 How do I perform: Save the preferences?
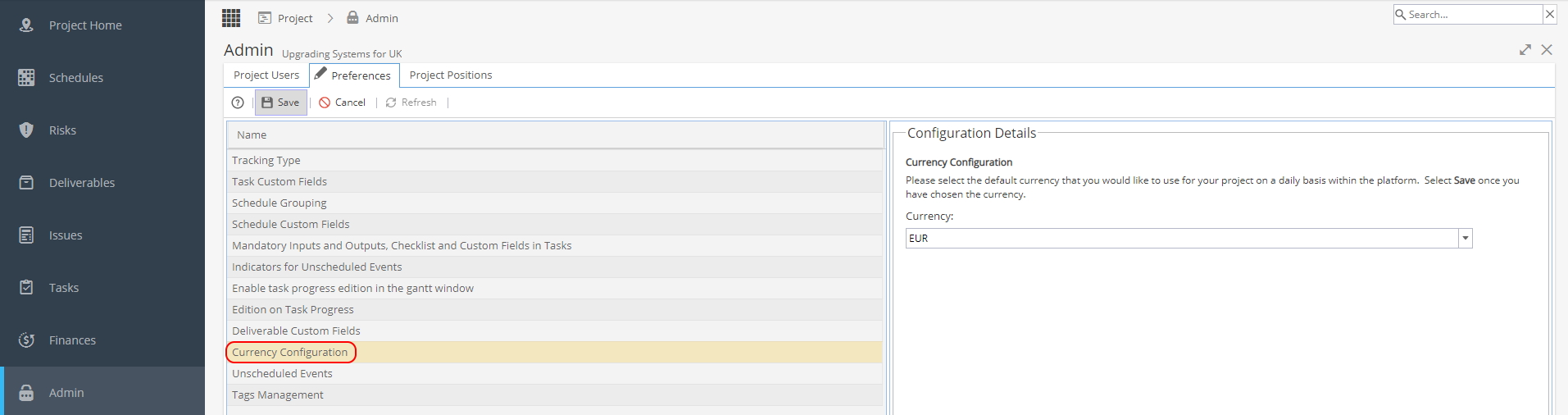[x=280, y=103]
